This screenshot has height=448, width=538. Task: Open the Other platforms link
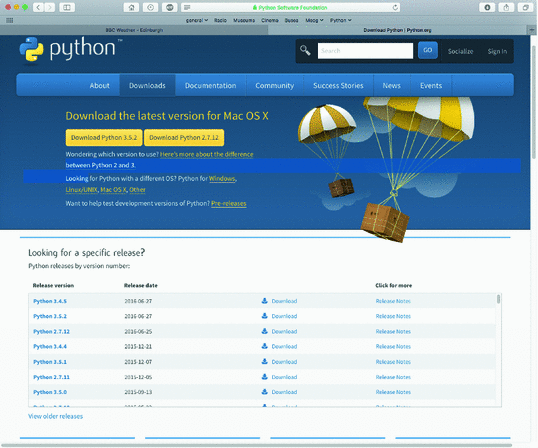137,189
